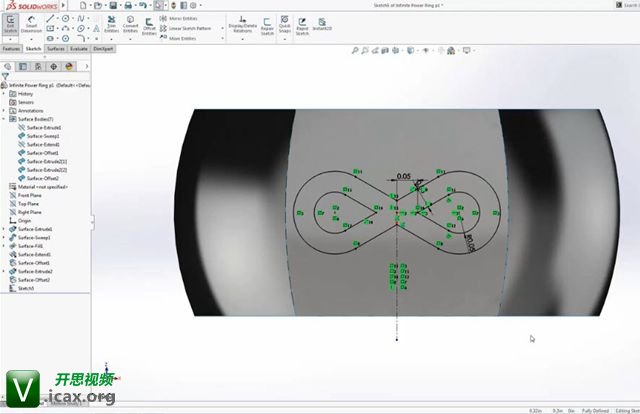This screenshot has height=414, width=640.
Task: Click the Exit Sketch button
Action: coord(10,24)
